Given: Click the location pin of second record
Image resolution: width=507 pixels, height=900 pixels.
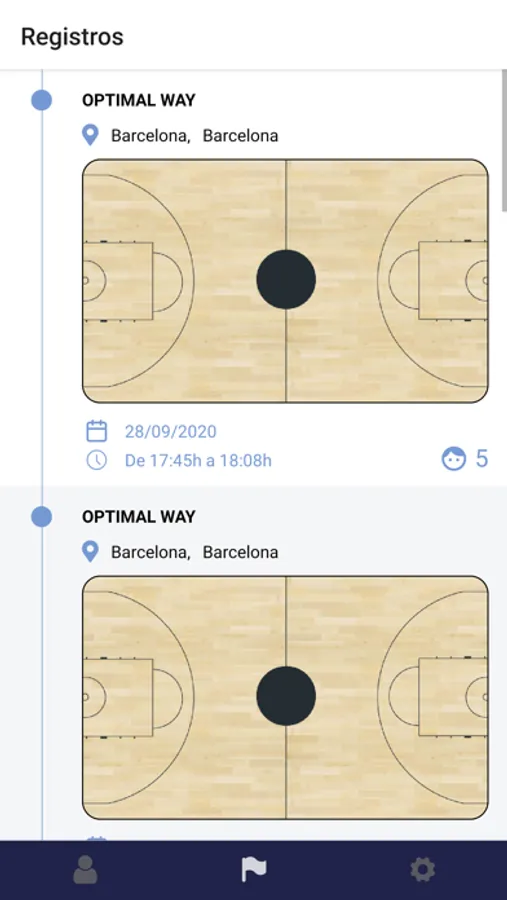Looking at the screenshot, I should [90, 552].
